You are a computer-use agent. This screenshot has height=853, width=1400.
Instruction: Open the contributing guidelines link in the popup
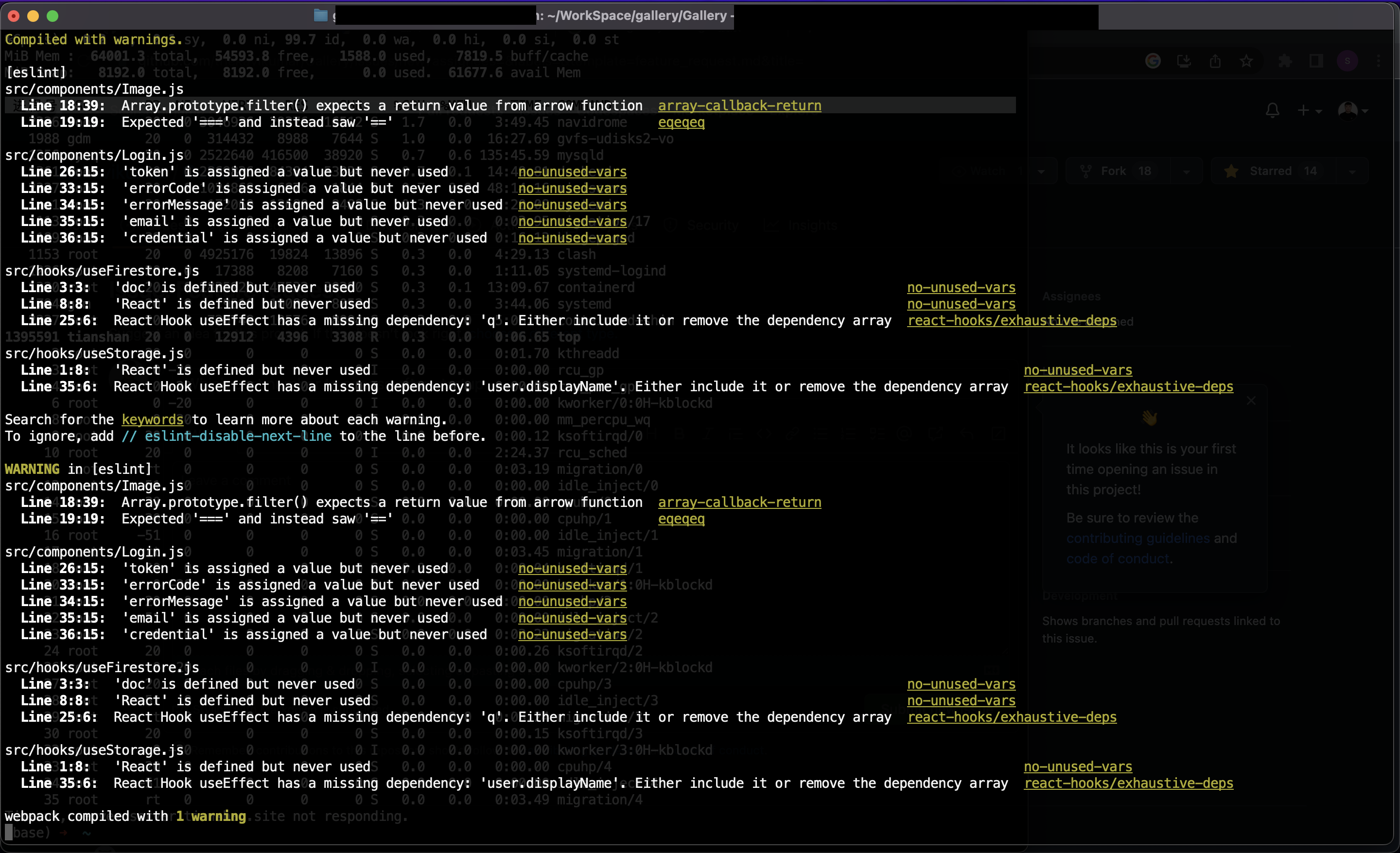(x=1138, y=539)
